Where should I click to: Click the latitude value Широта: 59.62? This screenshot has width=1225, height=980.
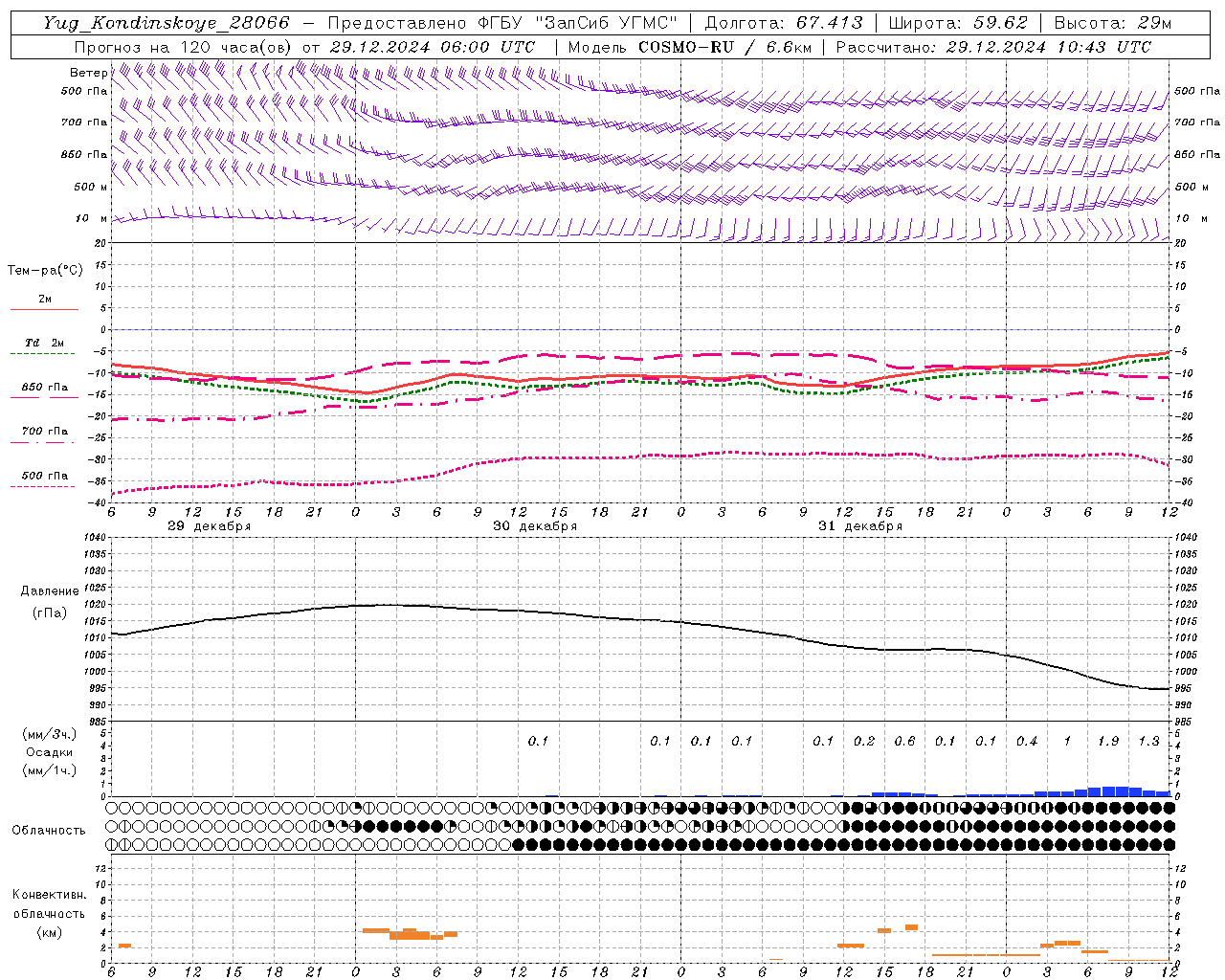(x=959, y=24)
